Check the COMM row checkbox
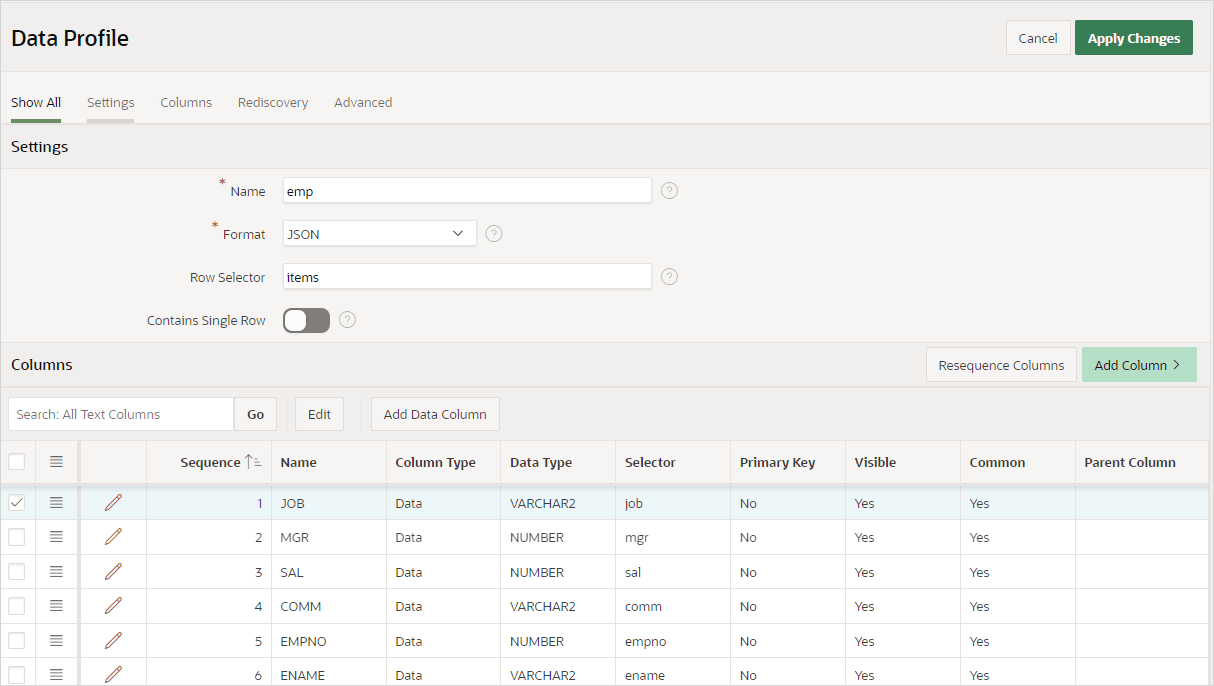 point(17,606)
